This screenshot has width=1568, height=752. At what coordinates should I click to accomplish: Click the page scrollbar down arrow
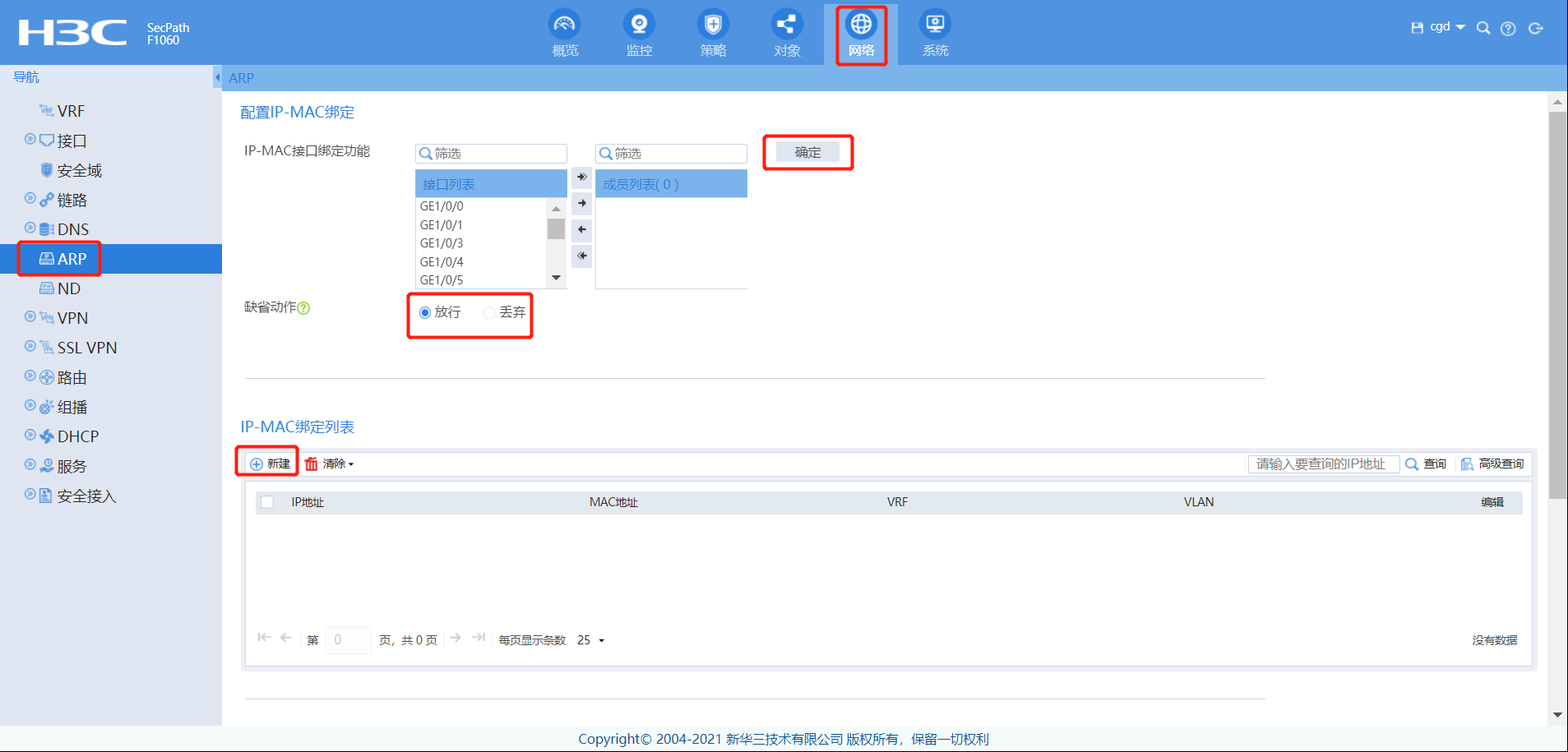tap(1557, 715)
